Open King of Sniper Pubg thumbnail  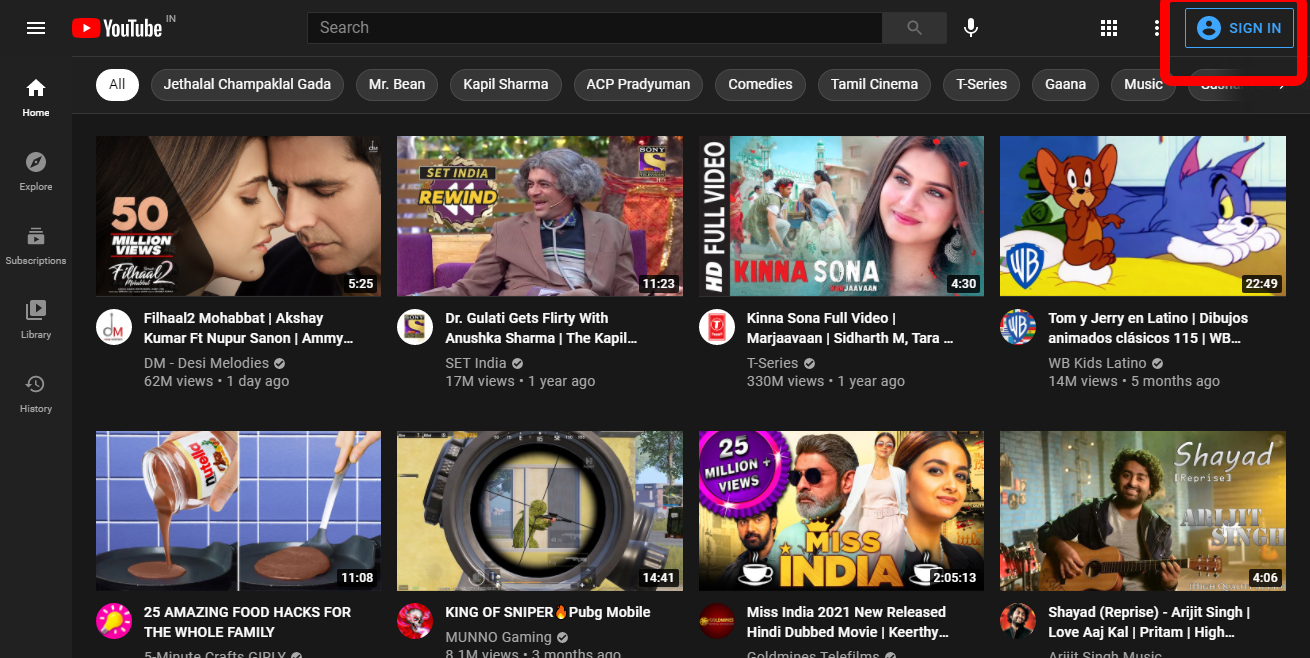(540, 511)
